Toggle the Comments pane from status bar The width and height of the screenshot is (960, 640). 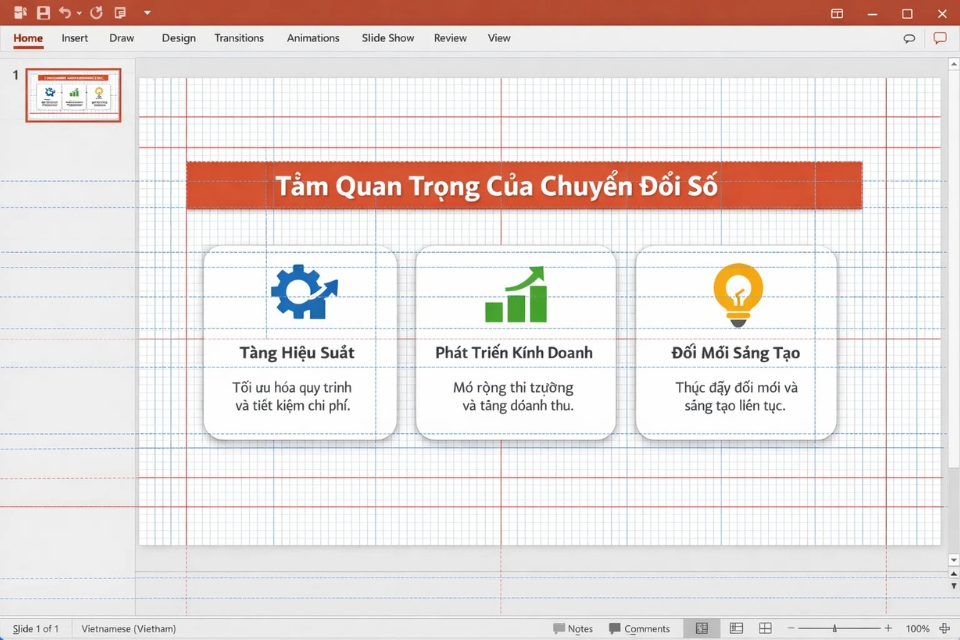pyautogui.click(x=641, y=628)
